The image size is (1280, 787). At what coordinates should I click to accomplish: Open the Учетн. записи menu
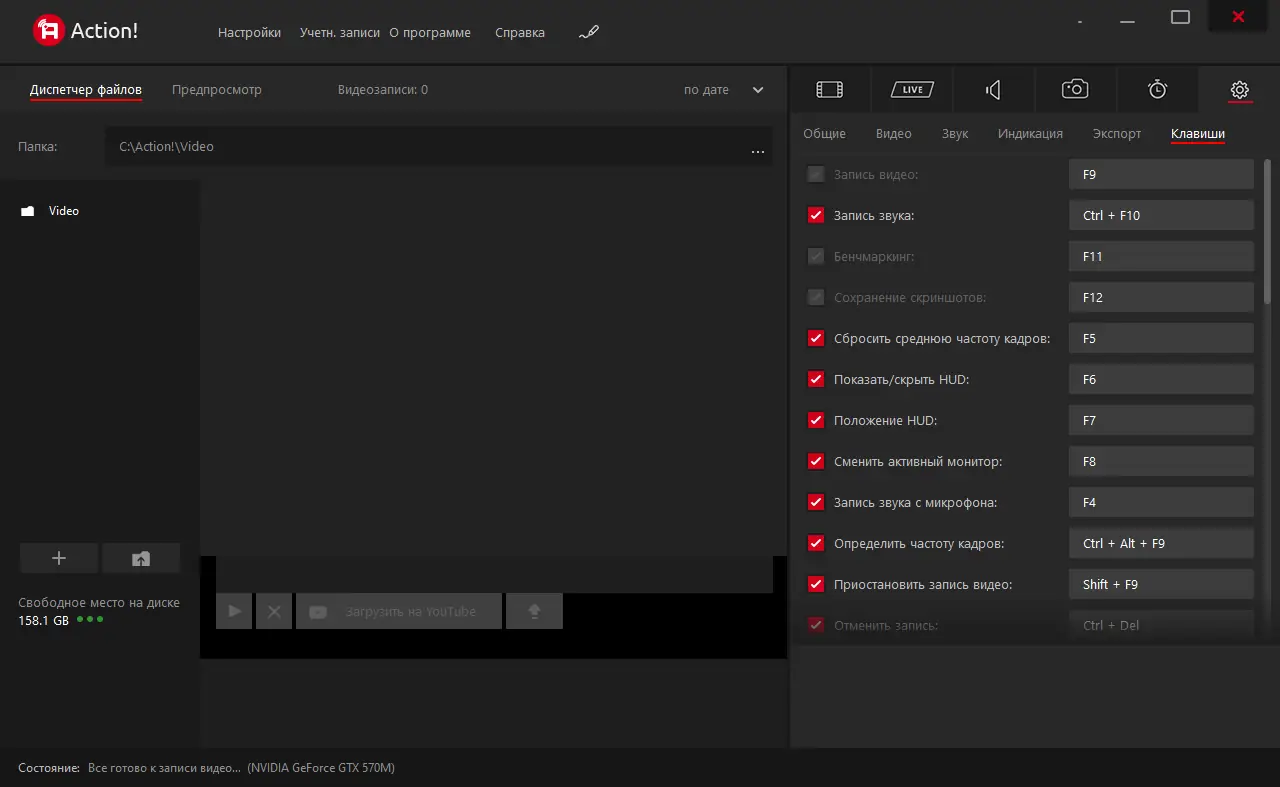[340, 32]
